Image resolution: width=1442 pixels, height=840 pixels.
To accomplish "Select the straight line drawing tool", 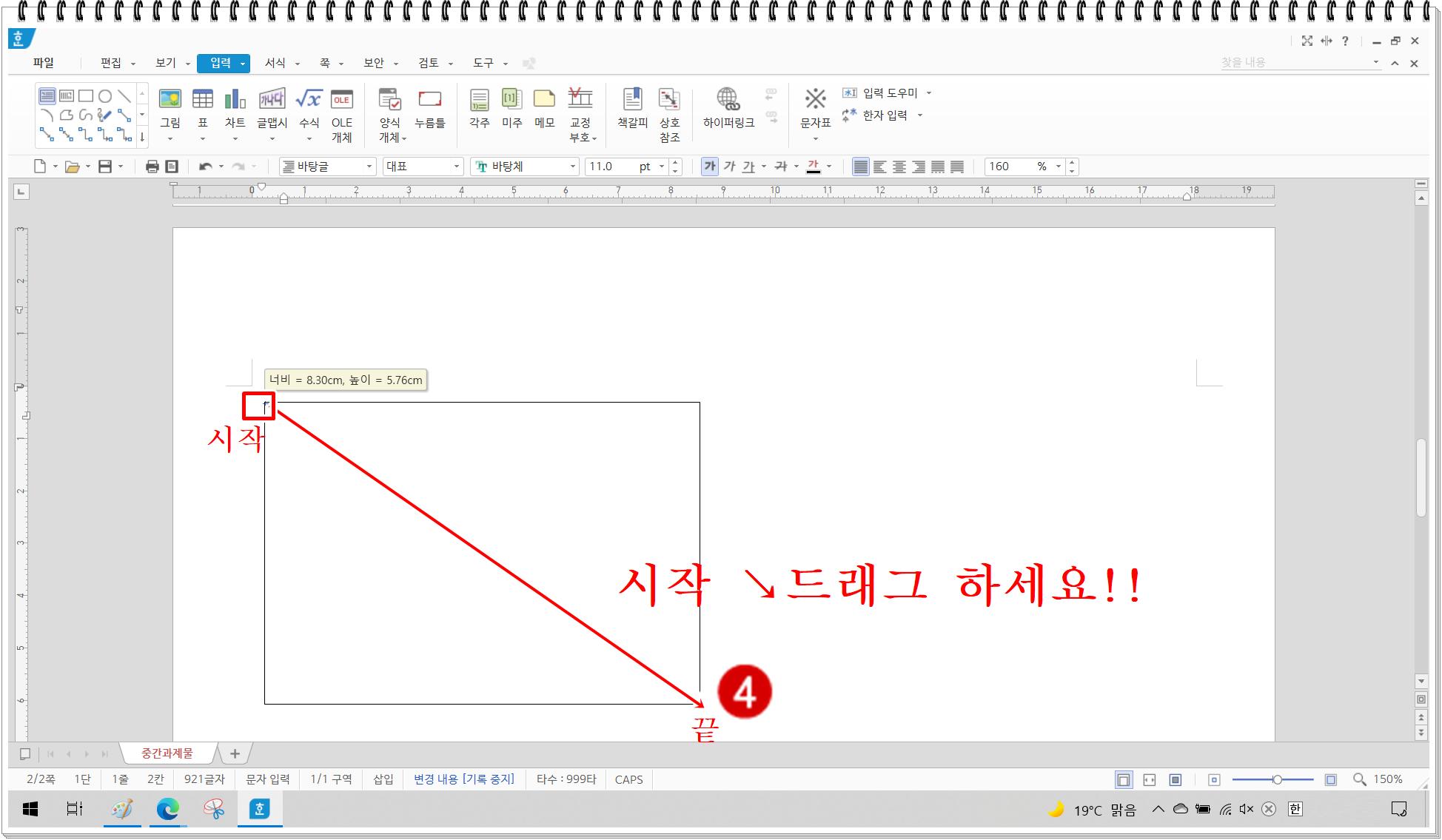I will coord(124,96).
